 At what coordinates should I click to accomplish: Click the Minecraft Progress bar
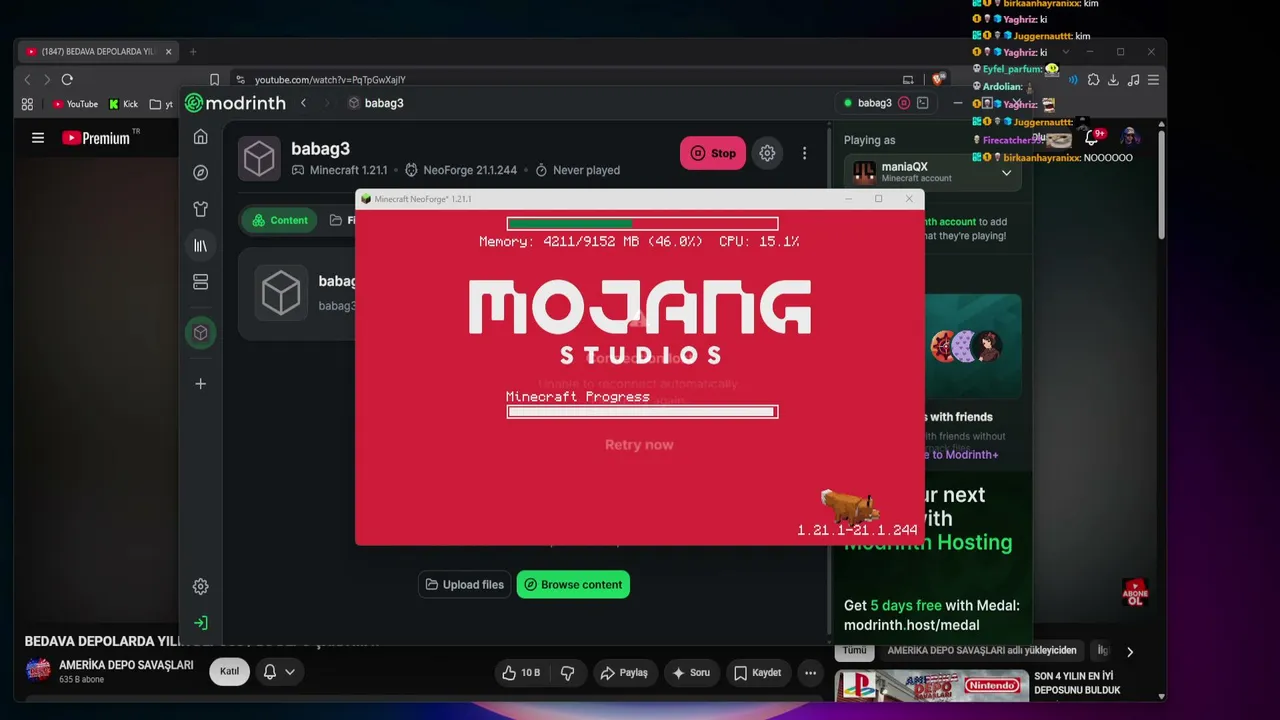pyautogui.click(x=642, y=412)
